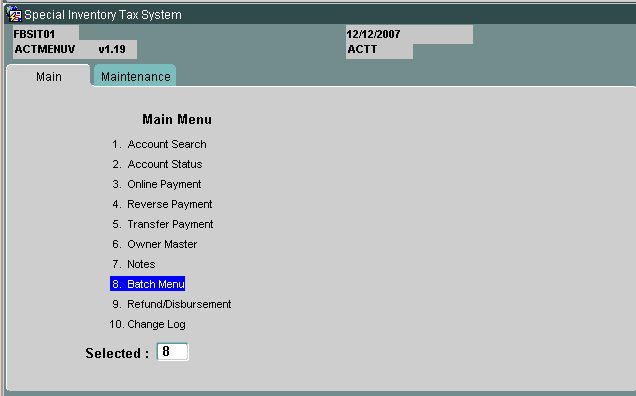Click the highlighted Batch Menu item
Image resolution: width=636 pixels, height=396 pixels.
(148, 284)
